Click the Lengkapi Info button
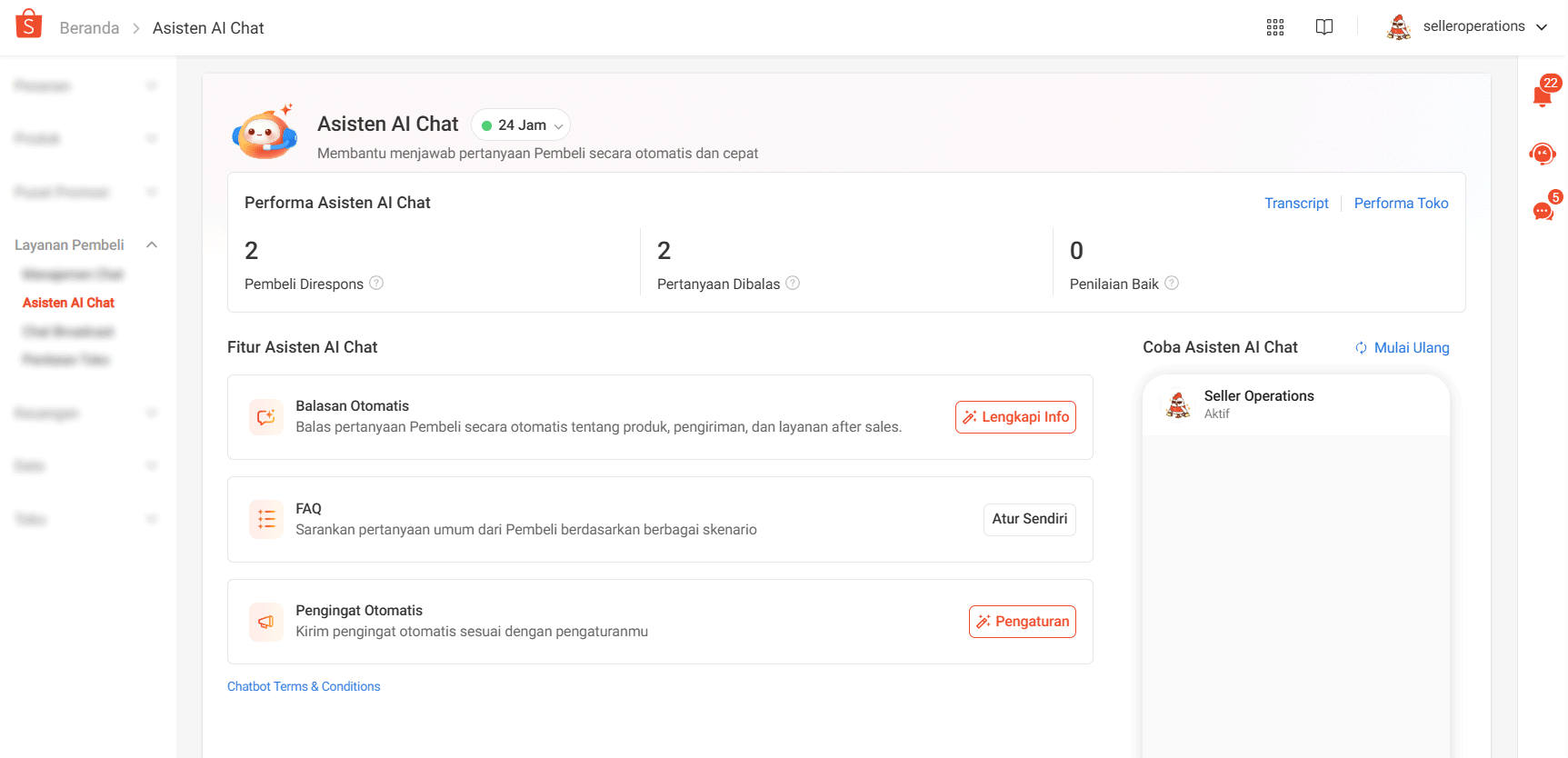Viewport: 1568px width, 758px height. click(1015, 417)
